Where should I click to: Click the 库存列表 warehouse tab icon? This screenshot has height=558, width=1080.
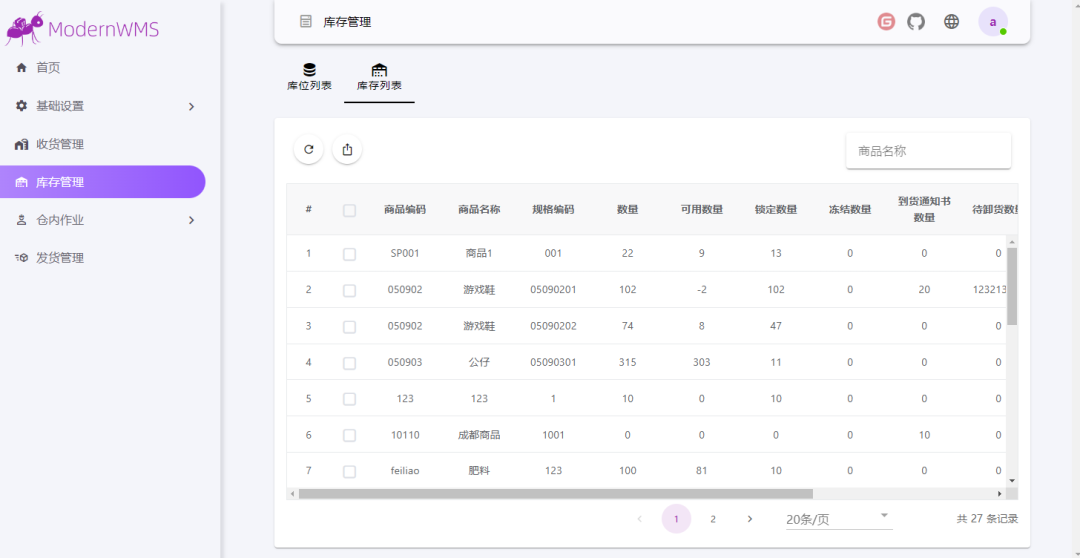point(380,70)
